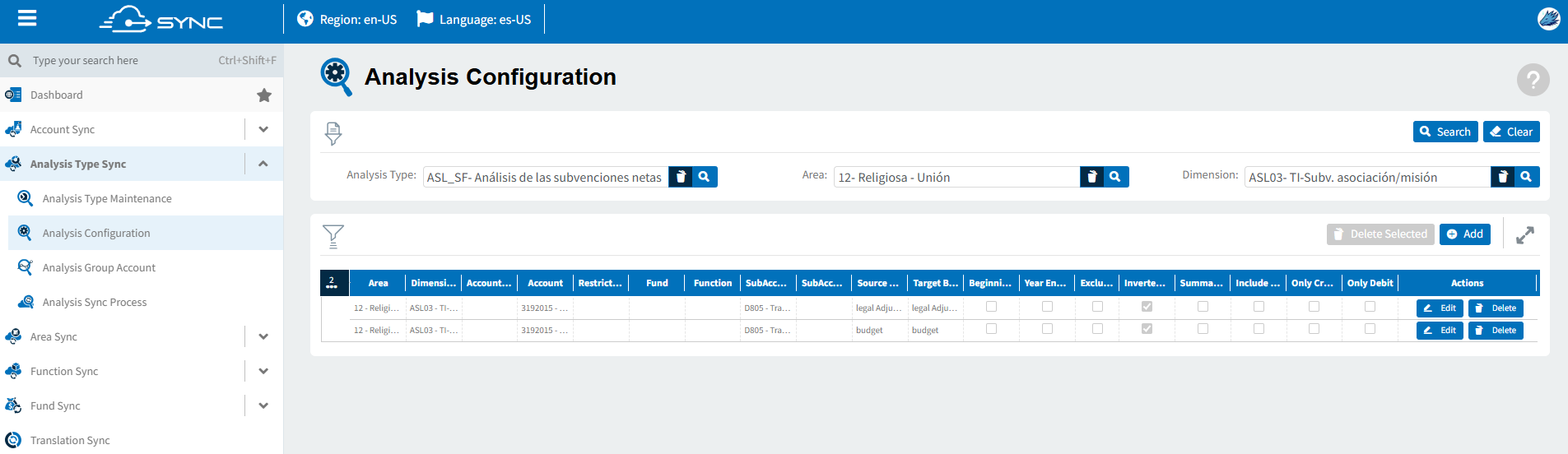Open Dimension lookup magnifier
Viewport: 1568px width, 454px height.
click(1526, 177)
